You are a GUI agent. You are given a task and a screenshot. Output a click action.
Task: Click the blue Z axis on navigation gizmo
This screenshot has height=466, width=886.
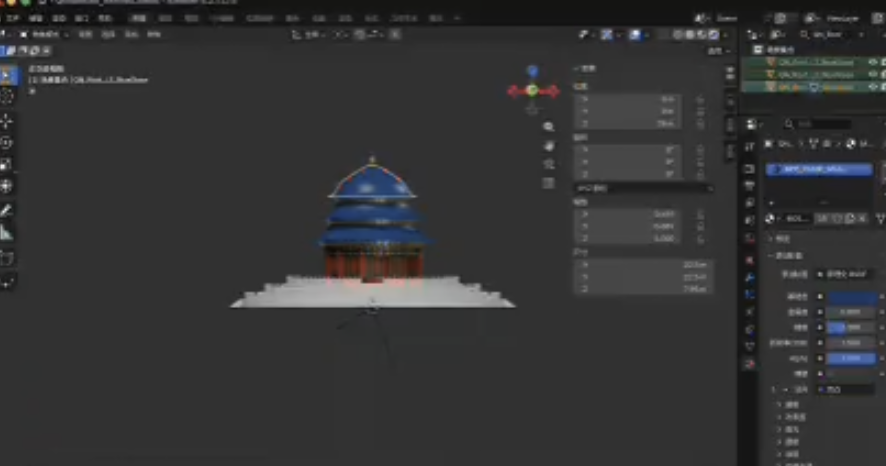click(x=532, y=71)
